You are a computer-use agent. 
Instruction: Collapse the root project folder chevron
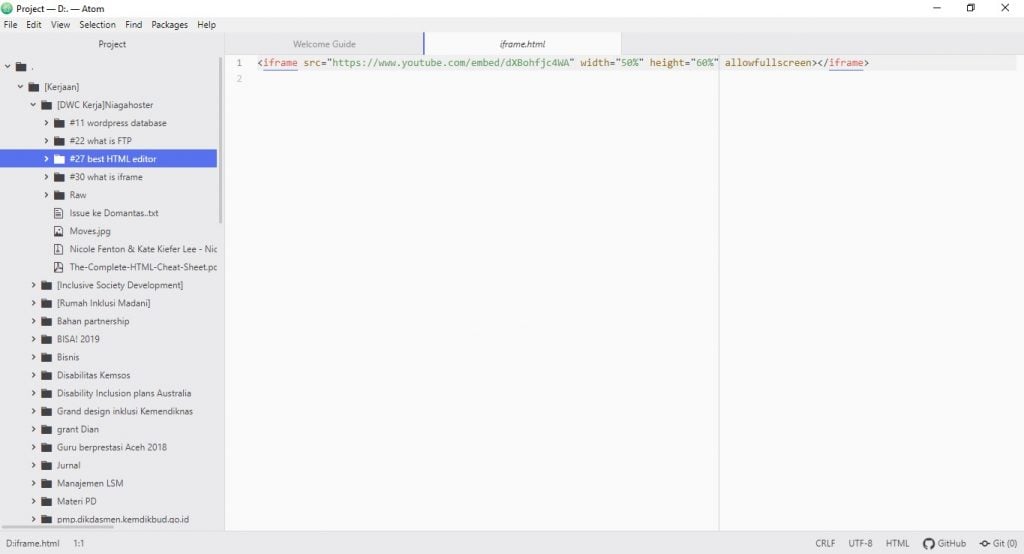point(8,67)
